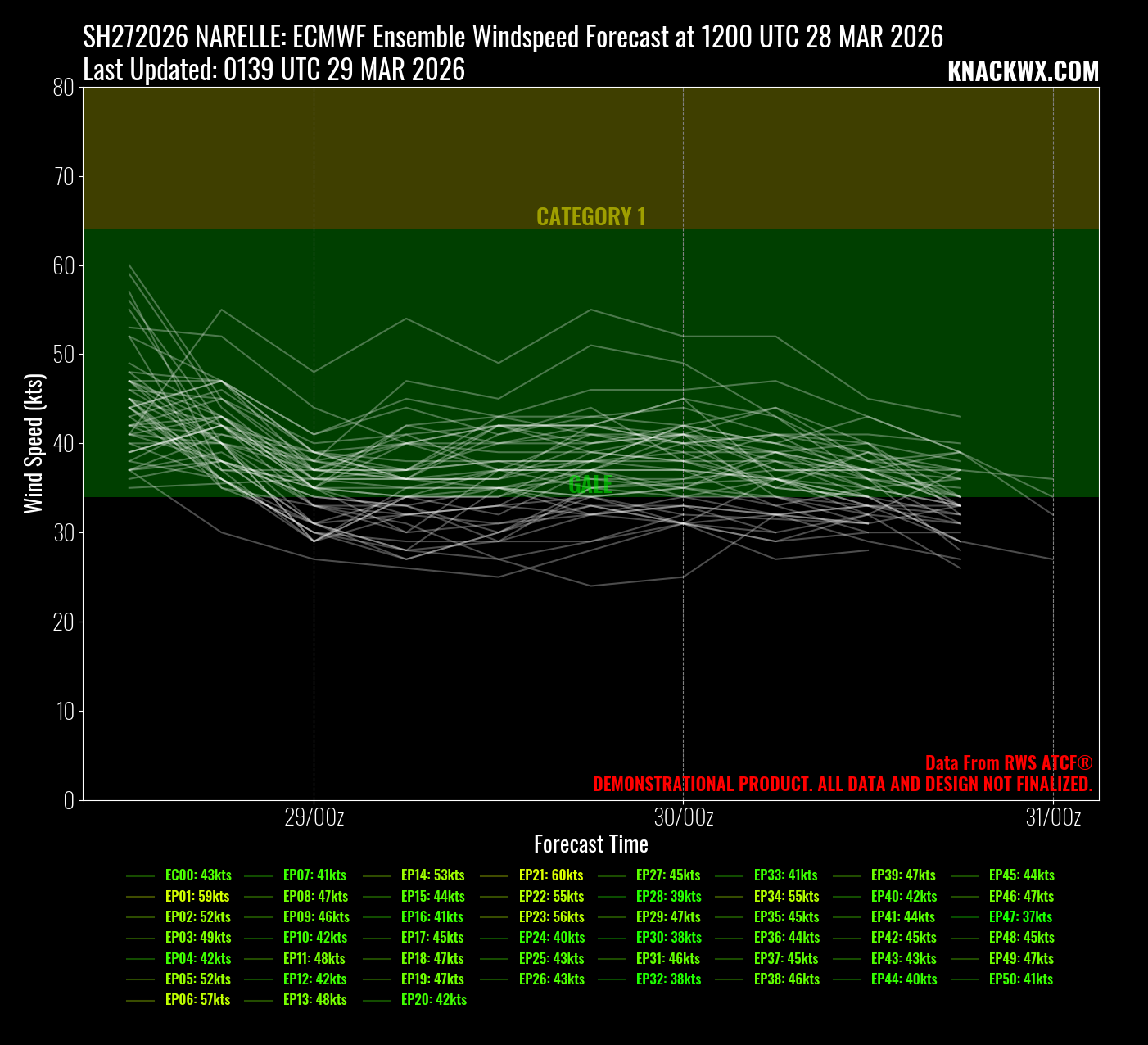Select the EP20: 42kts legend entry
The height and width of the screenshot is (1045, 1148).
pyautogui.click(x=434, y=1000)
